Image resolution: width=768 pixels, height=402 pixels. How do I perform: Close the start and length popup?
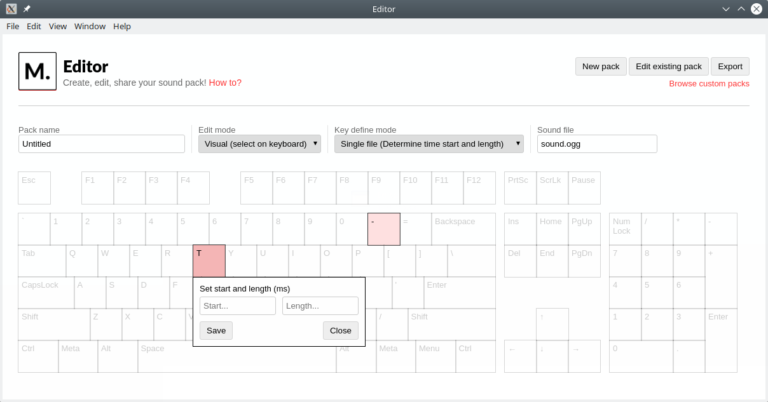[x=340, y=330]
